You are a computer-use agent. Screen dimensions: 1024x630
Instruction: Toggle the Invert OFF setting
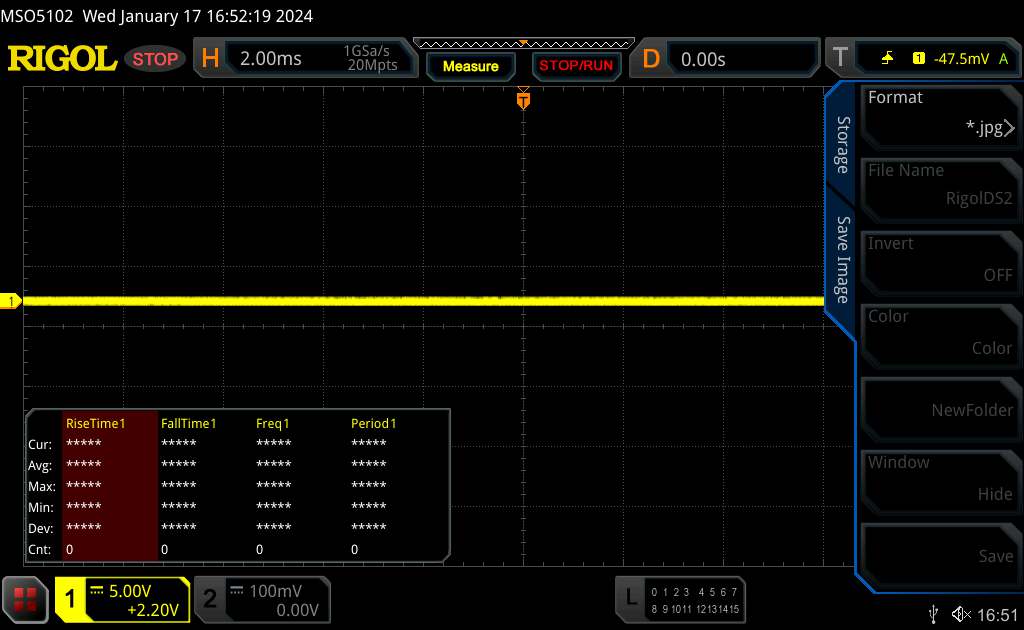point(940,259)
